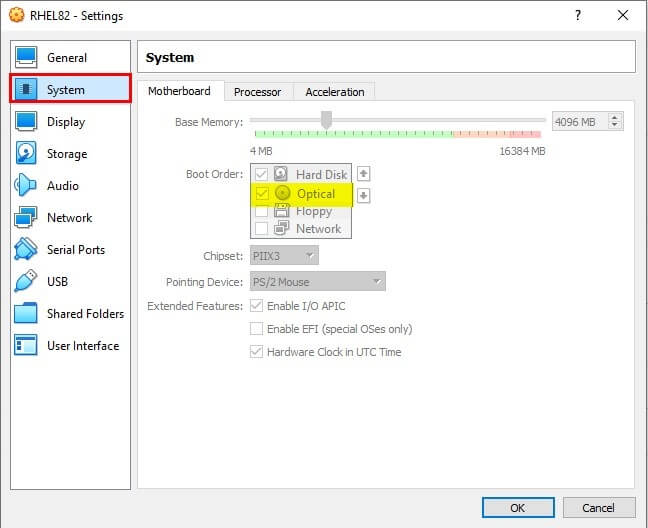Toggle Enable EFI (special OSes only)
This screenshot has width=648, height=528.
coord(257,329)
